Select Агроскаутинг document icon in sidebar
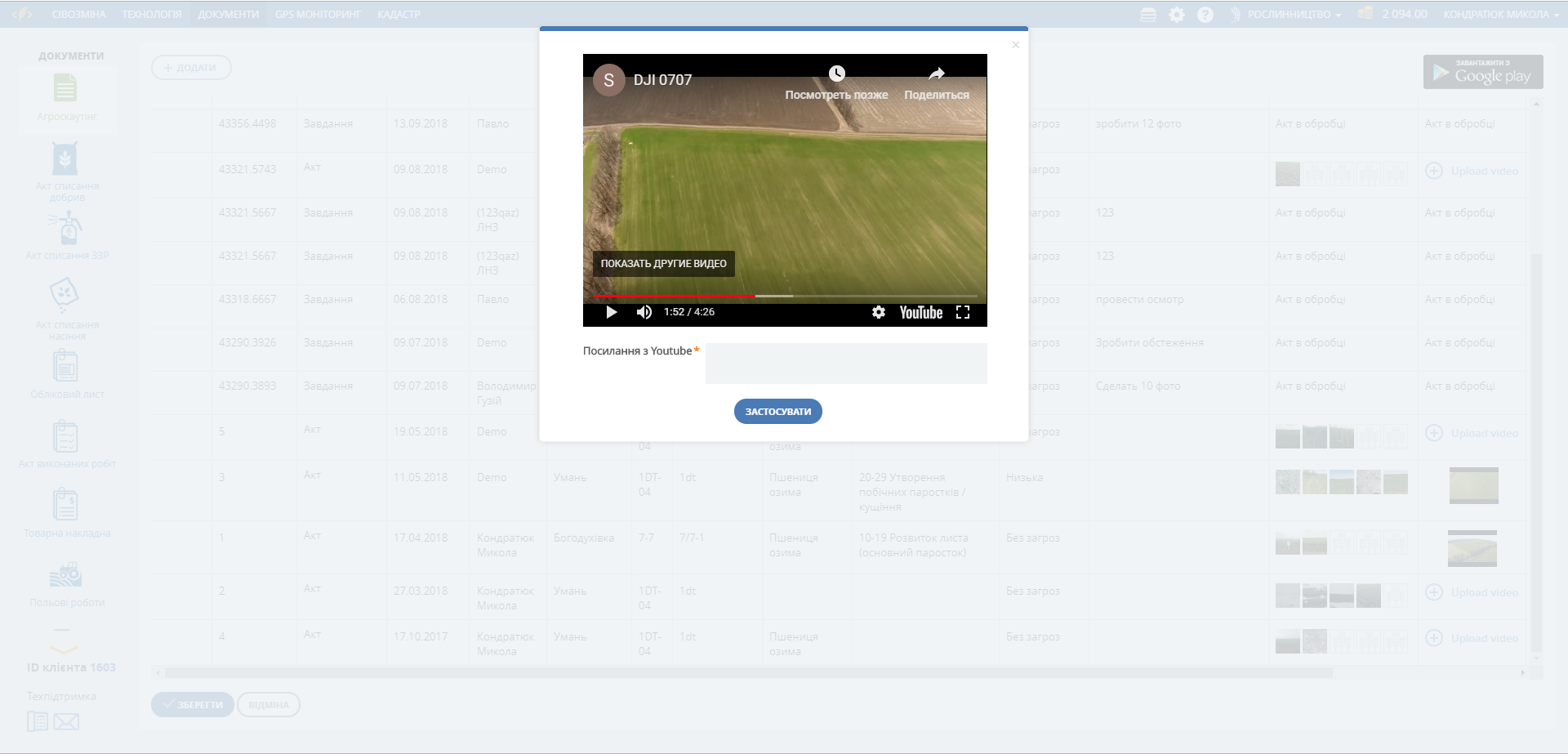The height and width of the screenshot is (754, 1568). coord(65,88)
